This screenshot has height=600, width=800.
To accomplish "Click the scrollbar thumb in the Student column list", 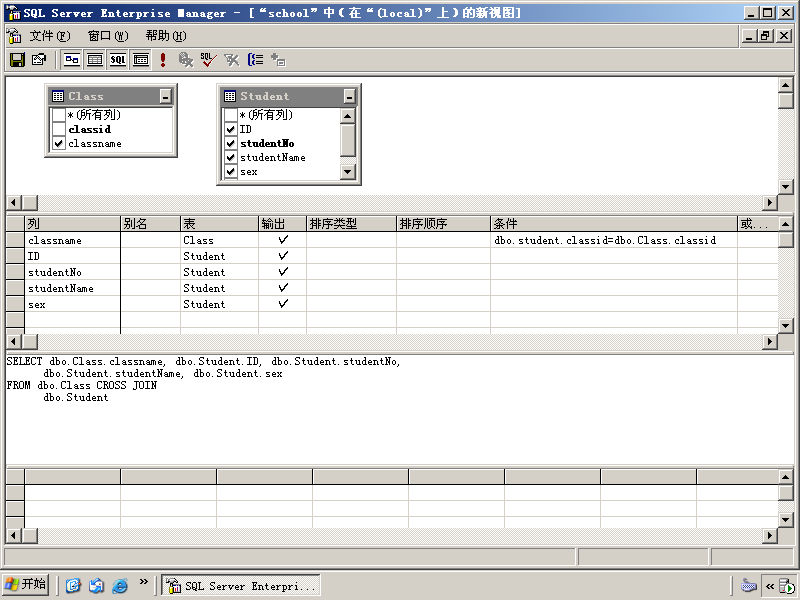I will [347, 139].
